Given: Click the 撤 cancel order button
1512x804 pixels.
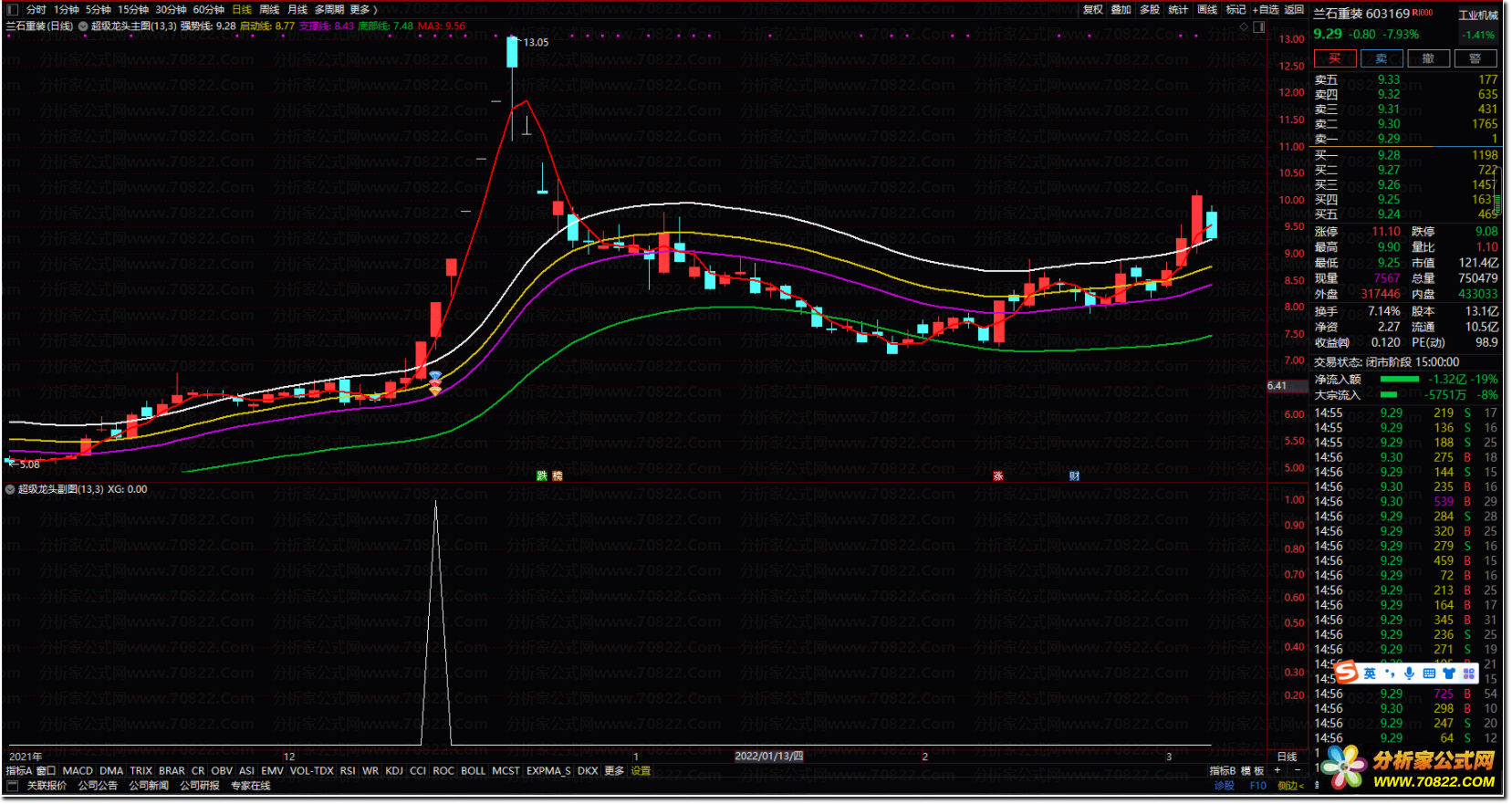Looking at the screenshot, I should tap(1428, 58).
